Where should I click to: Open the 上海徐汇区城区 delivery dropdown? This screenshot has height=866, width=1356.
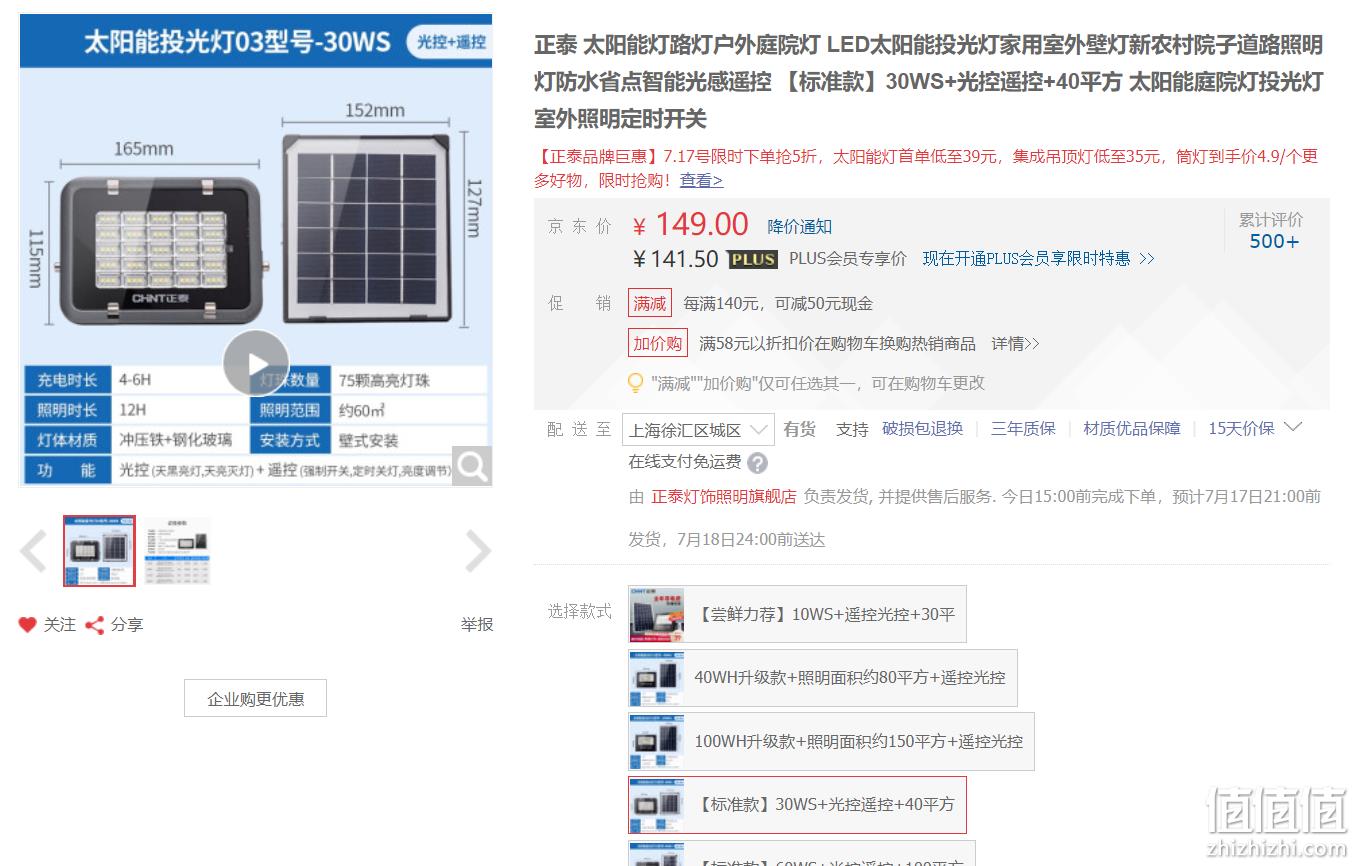coord(698,430)
